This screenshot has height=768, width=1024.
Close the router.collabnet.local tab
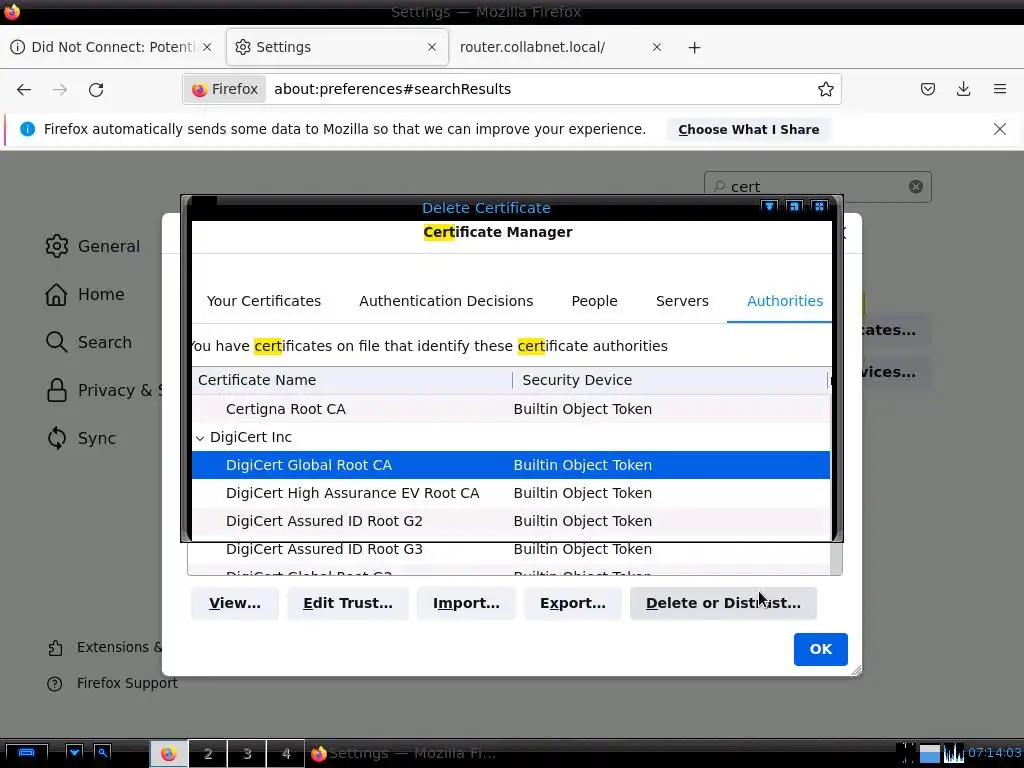657,47
